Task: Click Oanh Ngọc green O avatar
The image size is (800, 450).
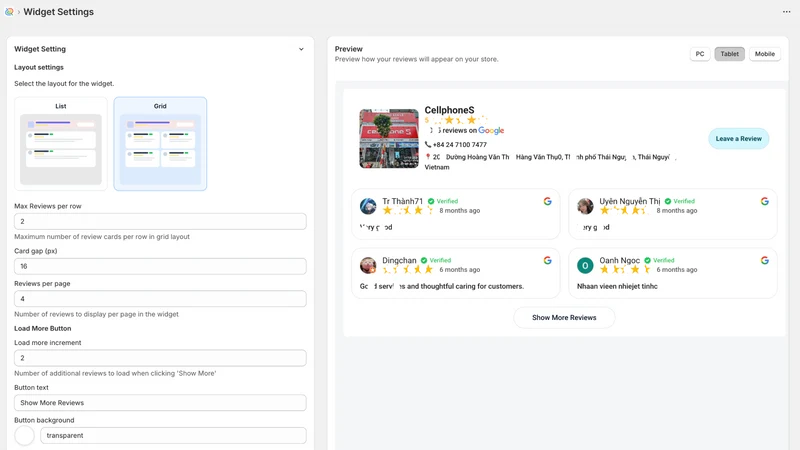Action: point(585,265)
